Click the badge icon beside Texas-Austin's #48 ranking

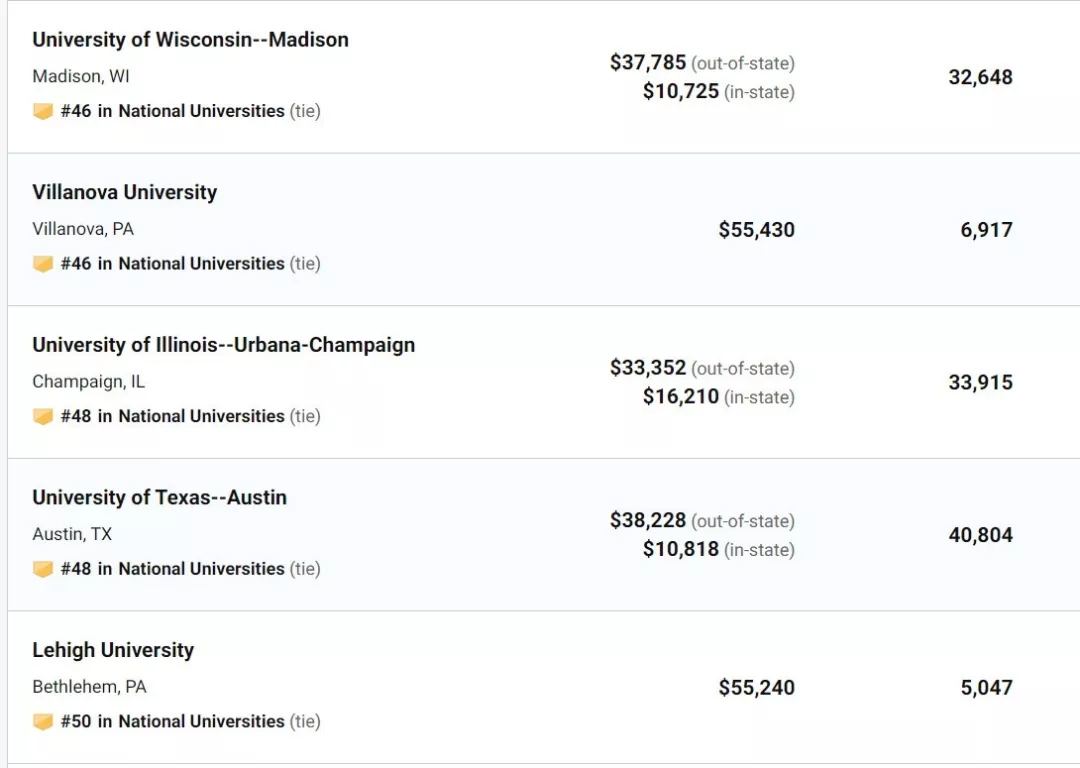point(43,569)
